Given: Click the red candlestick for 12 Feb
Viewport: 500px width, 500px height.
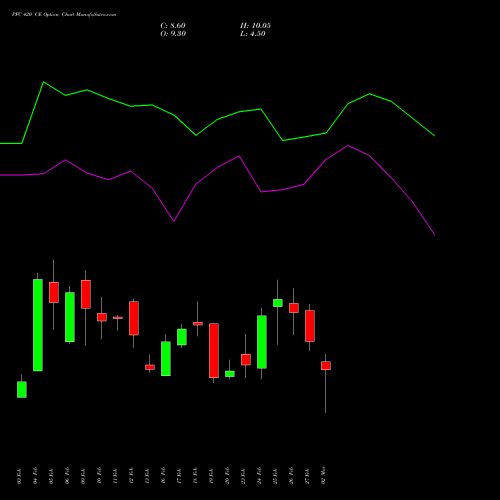Looking at the screenshot, I should click(134, 318).
